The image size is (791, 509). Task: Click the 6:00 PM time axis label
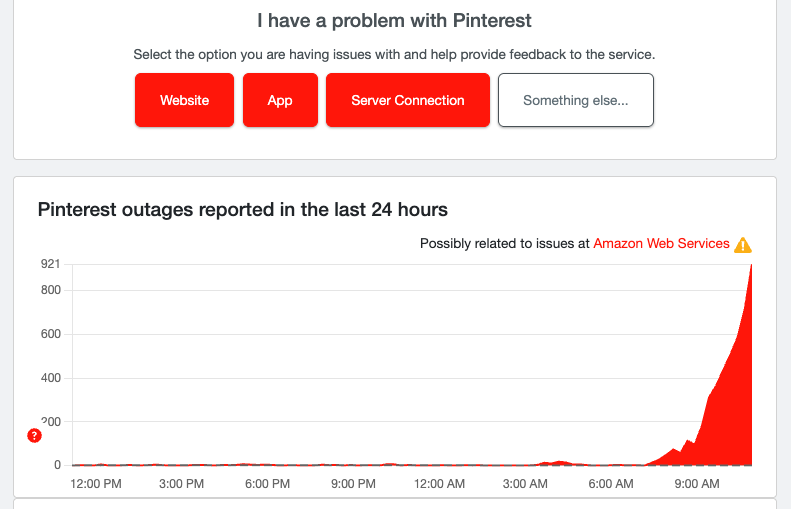tap(268, 484)
